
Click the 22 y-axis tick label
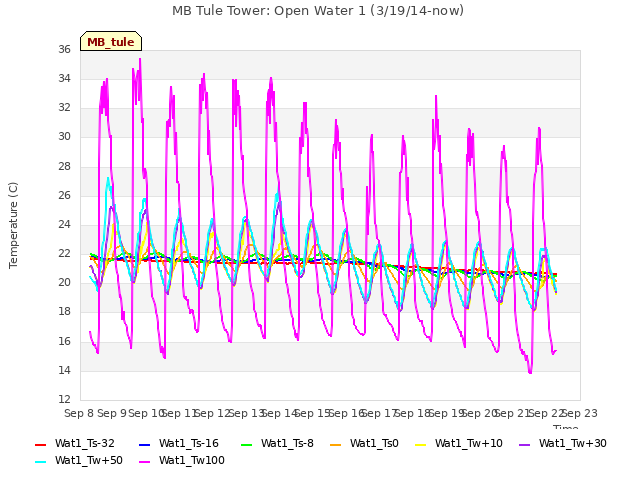[x=64, y=254]
